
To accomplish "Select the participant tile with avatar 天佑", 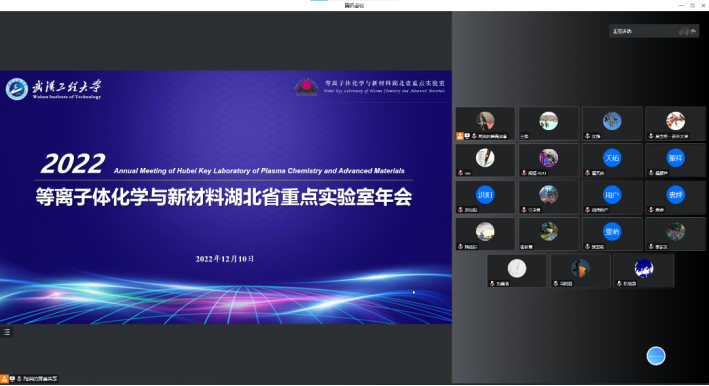I will tap(612, 160).
